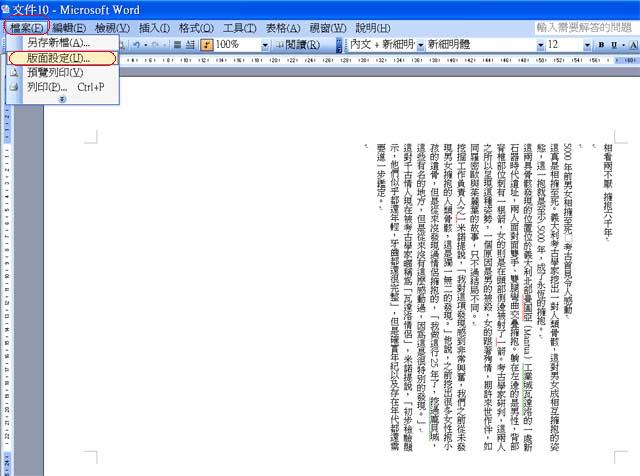
Task: Click the text direction toolbar icon
Action: point(190,44)
